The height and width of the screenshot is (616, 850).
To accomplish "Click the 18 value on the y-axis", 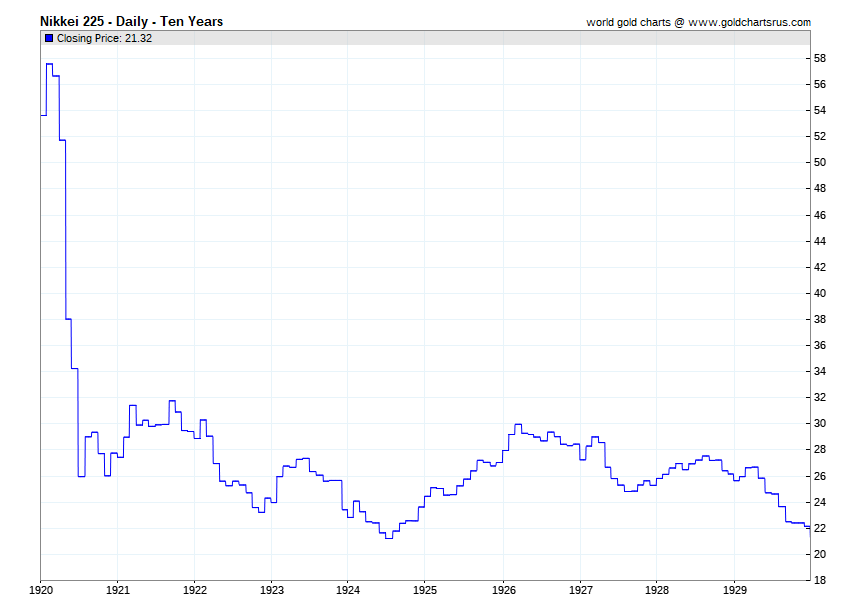I will pos(820,580).
